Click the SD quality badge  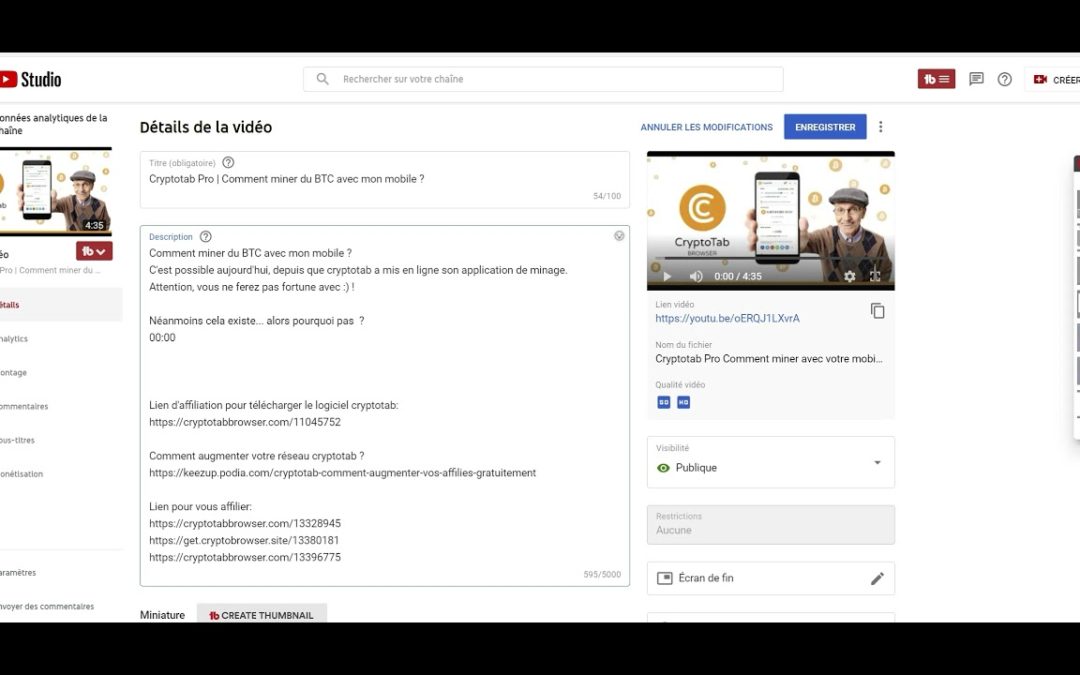coord(663,401)
